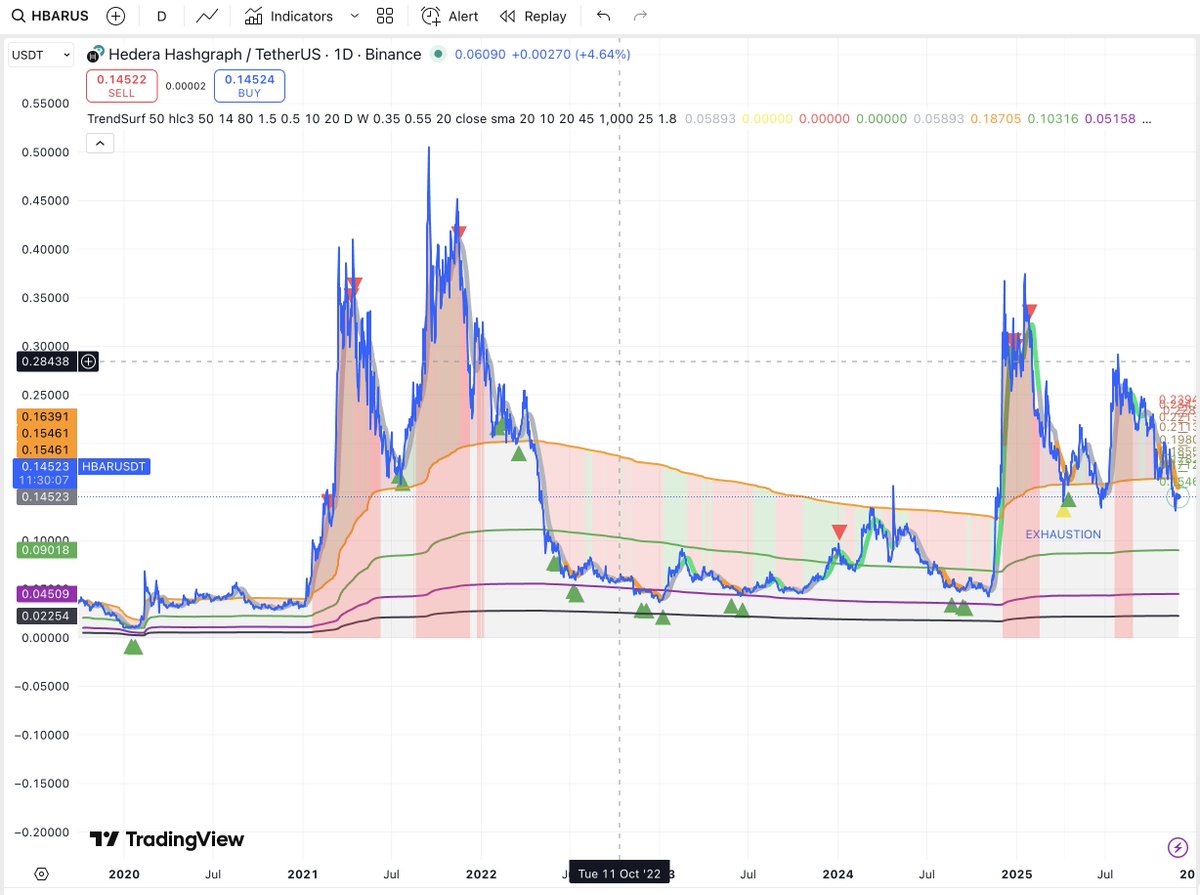The width and height of the screenshot is (1200, 895).
Task: Click the quick actions lightning icon
Action: coord(1176,848)
